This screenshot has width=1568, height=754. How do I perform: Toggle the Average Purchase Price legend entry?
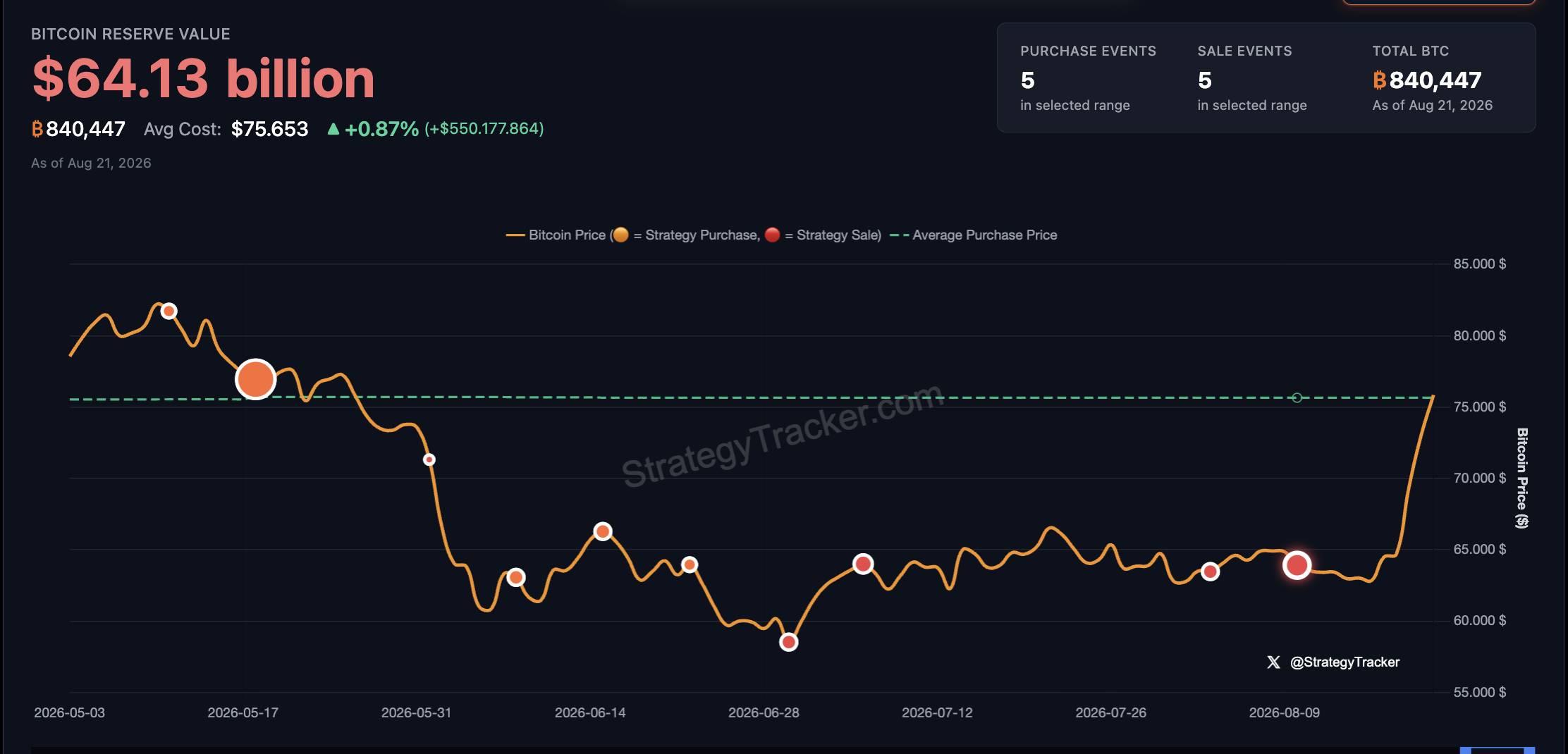974,235
